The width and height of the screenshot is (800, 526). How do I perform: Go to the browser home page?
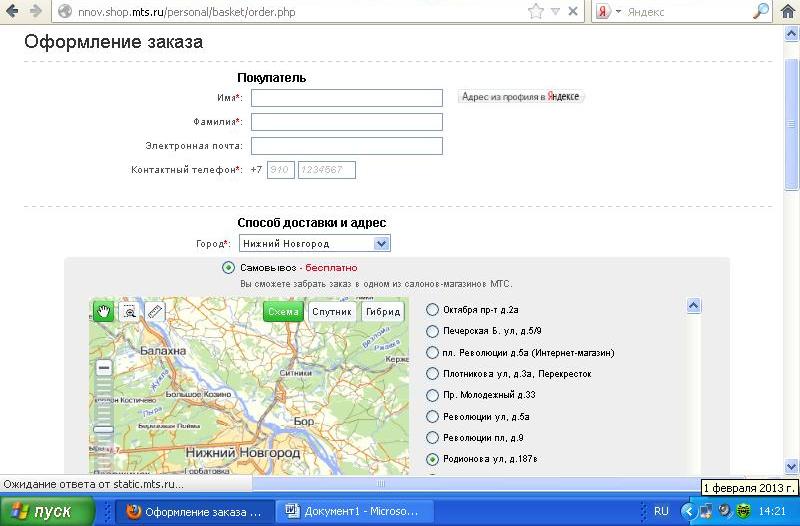click(788, 11)
